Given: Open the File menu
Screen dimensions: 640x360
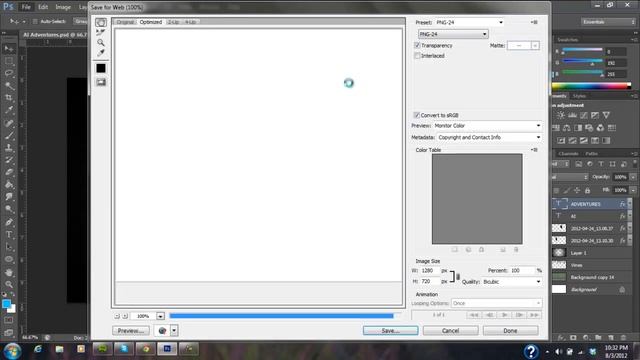Looking at the screenshot, I should click(x=26, y=7).
